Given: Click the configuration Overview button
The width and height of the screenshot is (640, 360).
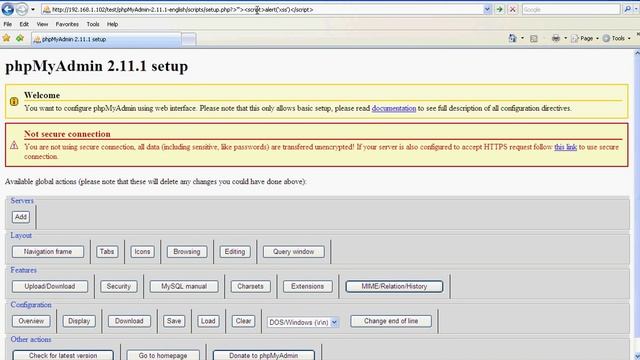Looking at the screenshot, I should click(31, 321).
